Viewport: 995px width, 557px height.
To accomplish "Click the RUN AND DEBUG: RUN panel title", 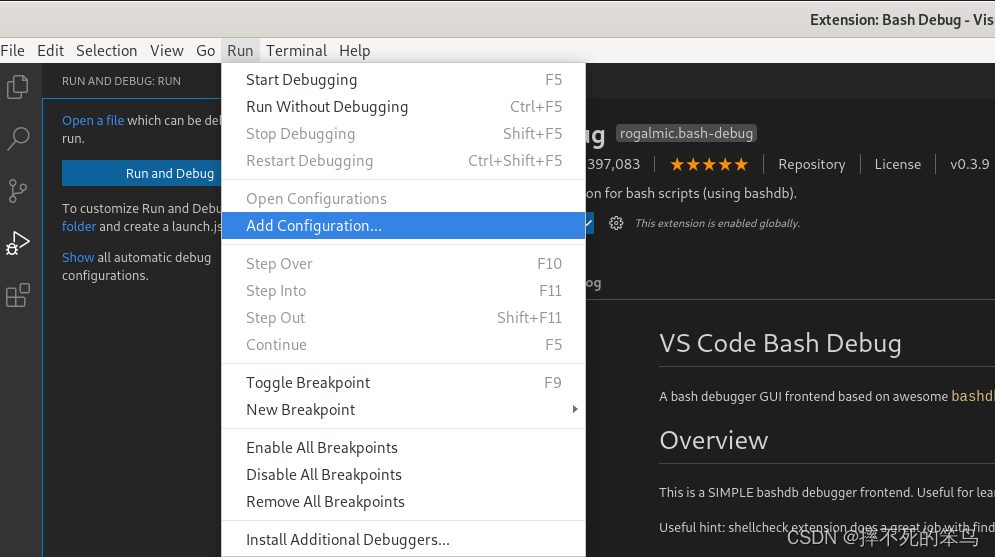I will [121, 81].
